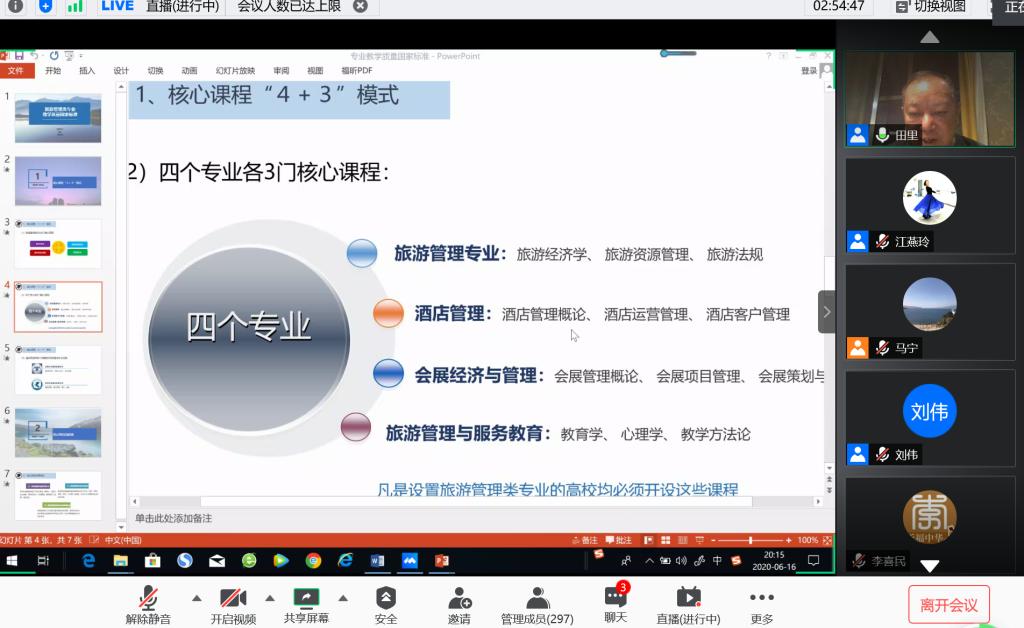
Task: Select slide 6 thumbnail
Action: pos(58,432)
